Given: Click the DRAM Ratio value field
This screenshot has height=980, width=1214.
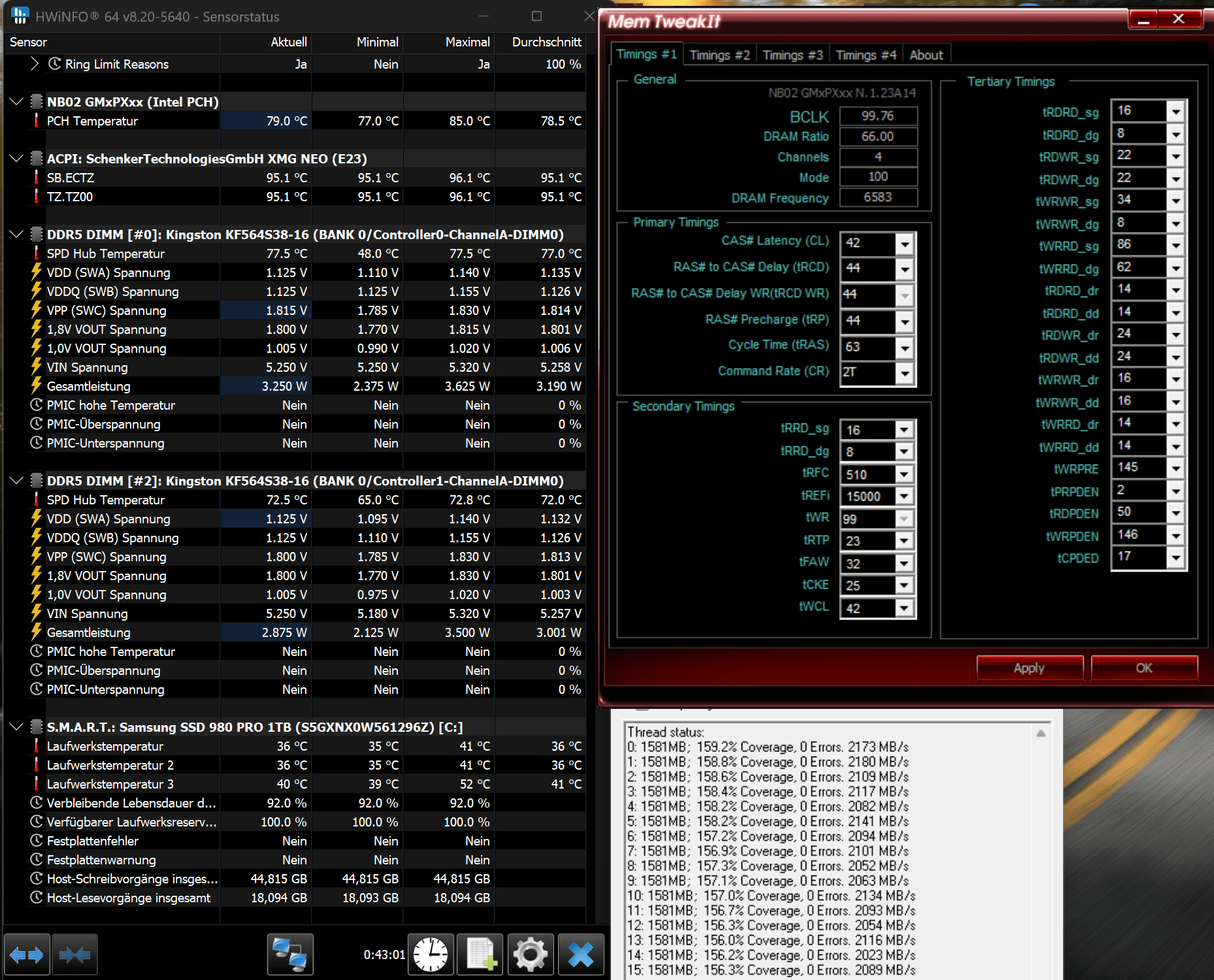Looking at the screenshot, I should [878, 137].
